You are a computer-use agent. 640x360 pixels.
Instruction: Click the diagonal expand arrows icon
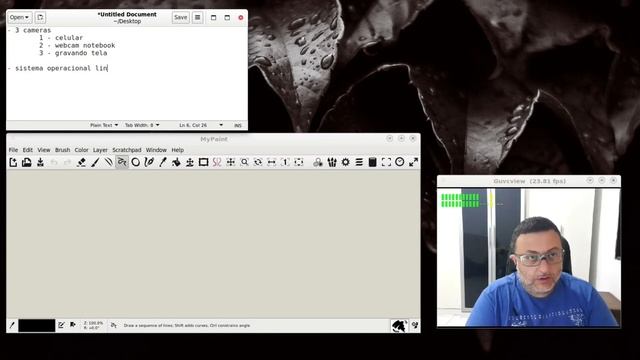413,162
